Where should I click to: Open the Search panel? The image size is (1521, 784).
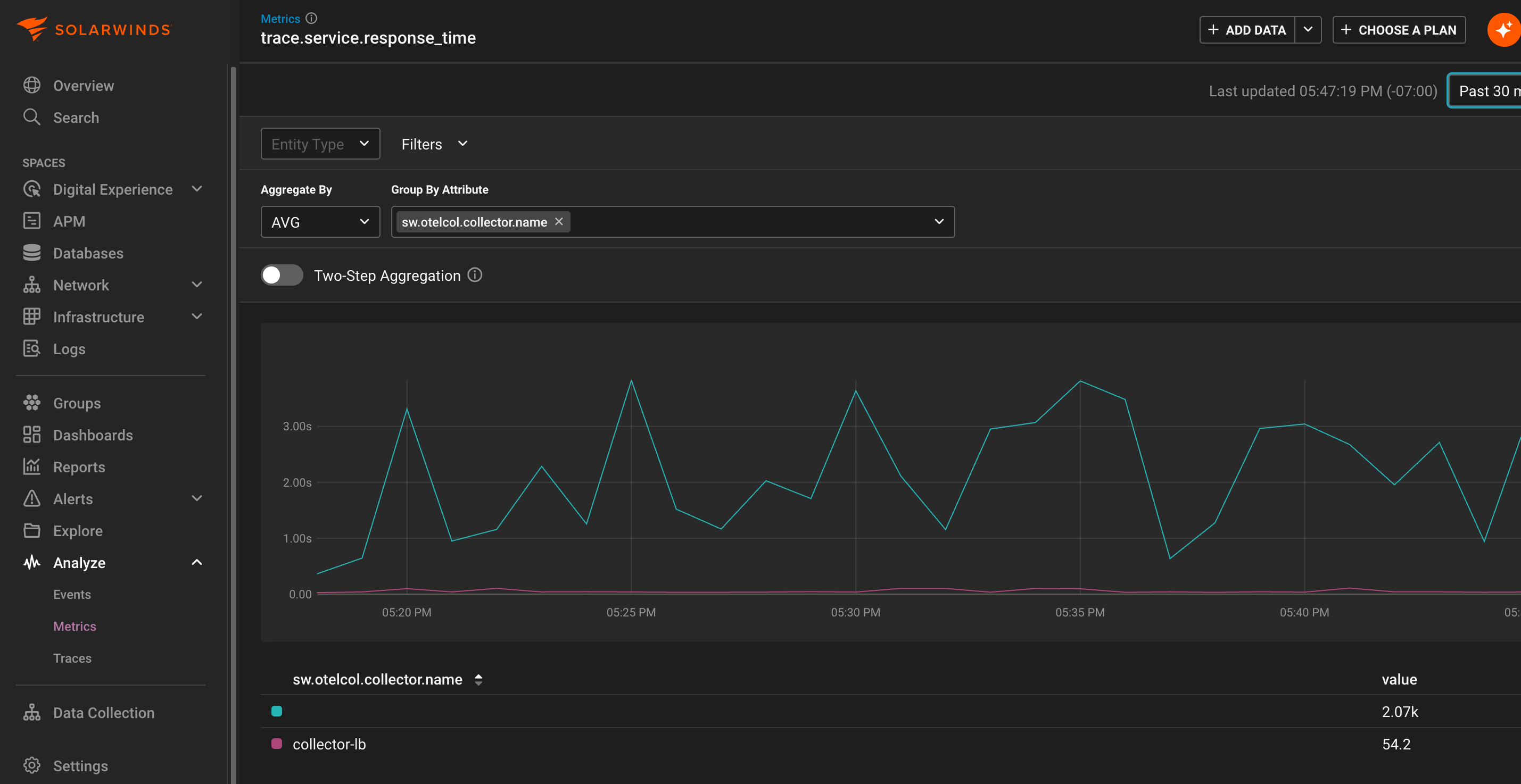coord(32,117)
